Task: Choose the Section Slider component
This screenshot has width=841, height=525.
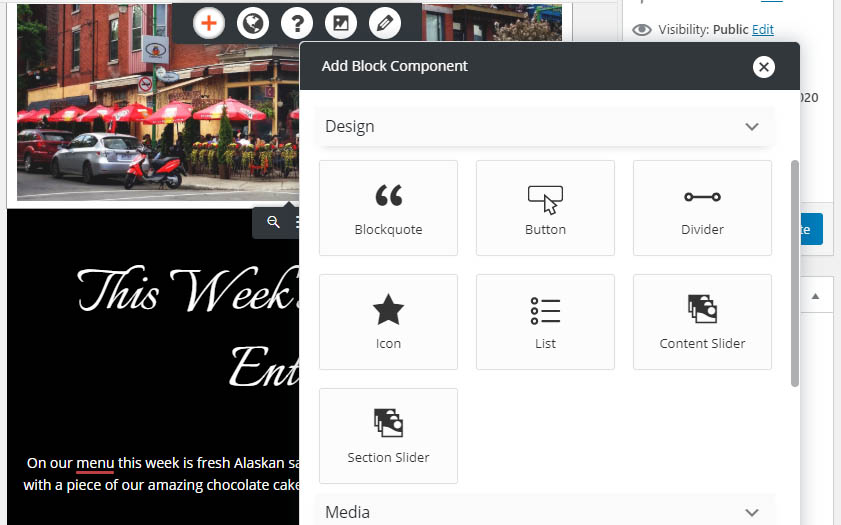Action: point(388,436)
